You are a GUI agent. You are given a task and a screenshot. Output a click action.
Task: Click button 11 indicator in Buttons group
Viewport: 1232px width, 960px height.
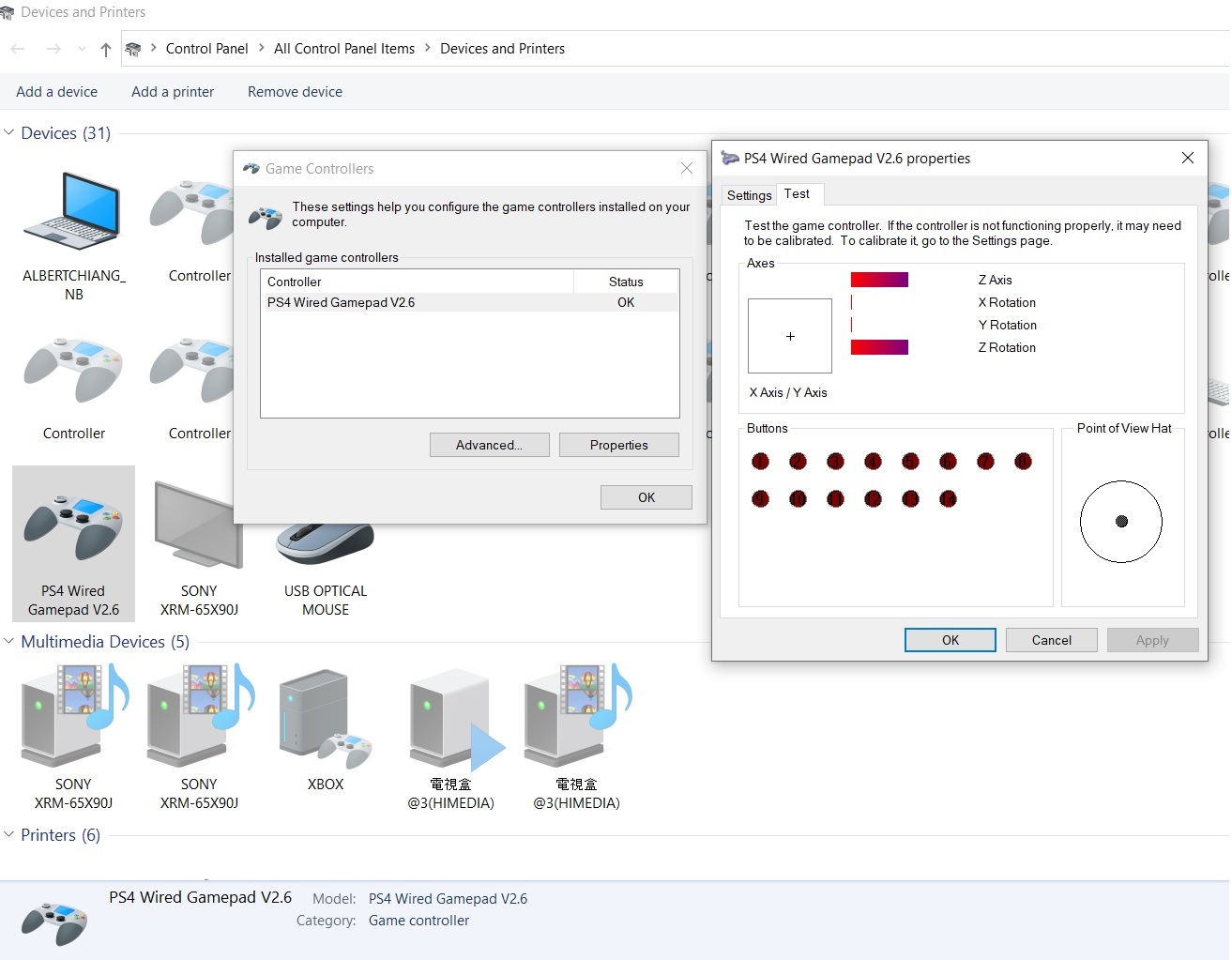pyautogui.click(x=835, y=498)
